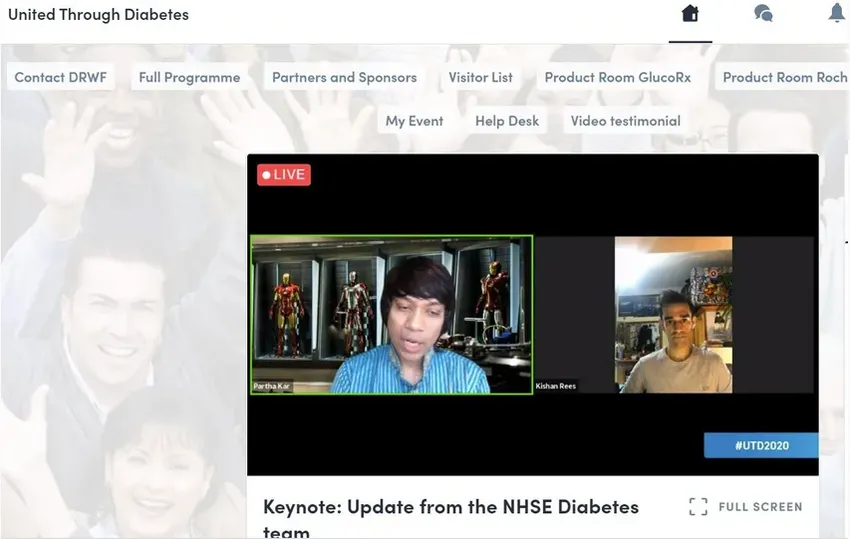This screenshot has width=850, height=539.
Task: Open the Help Desk
Action: tap(507, 121)
